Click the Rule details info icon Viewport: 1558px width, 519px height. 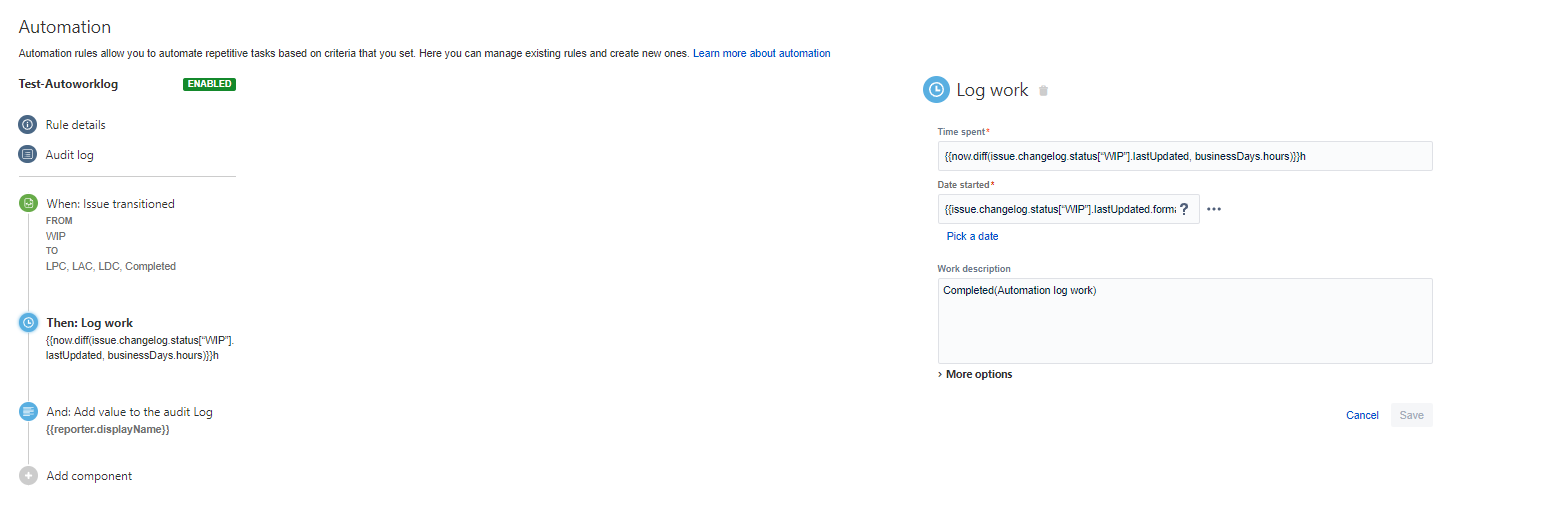(28, 125)
